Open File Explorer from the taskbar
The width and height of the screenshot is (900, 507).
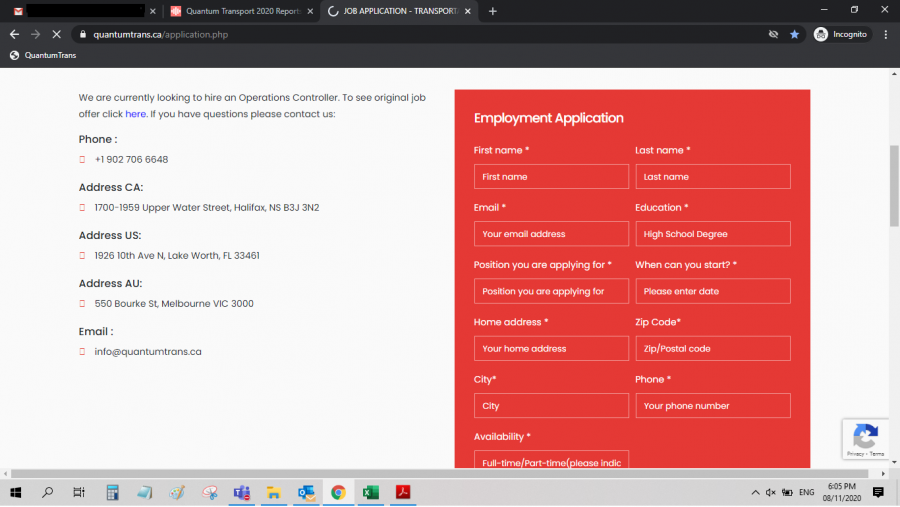274,492
